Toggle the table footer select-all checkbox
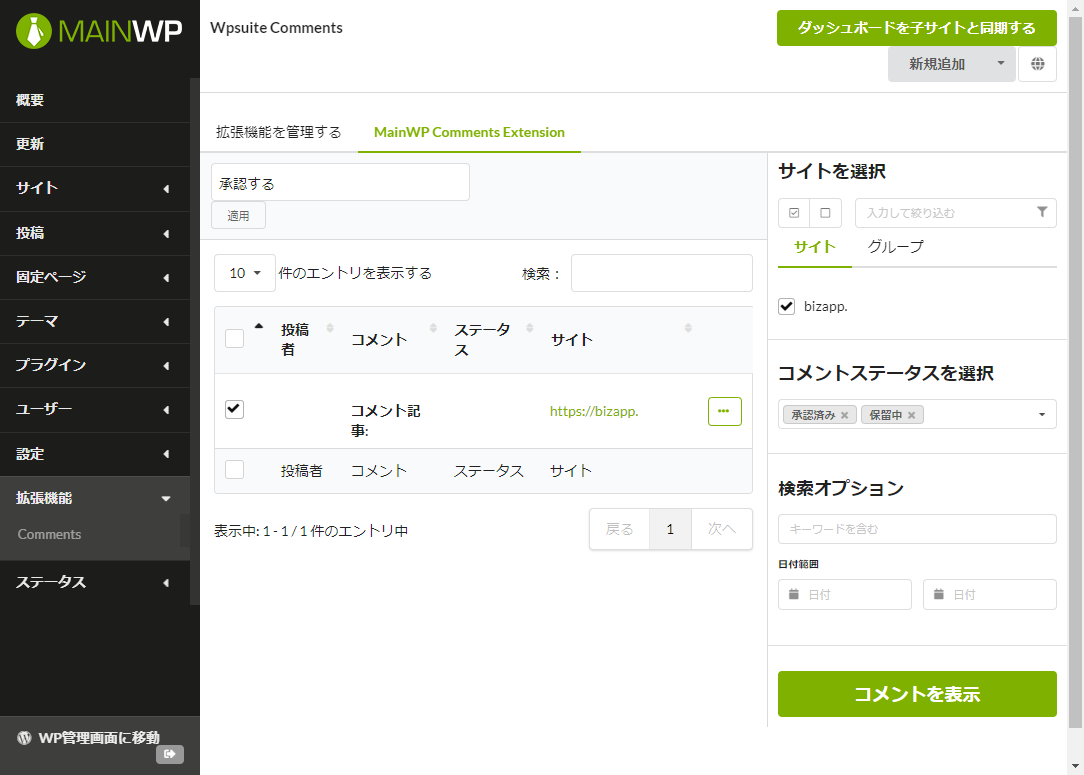This screenshot has width=1084, height=775. 234,470
